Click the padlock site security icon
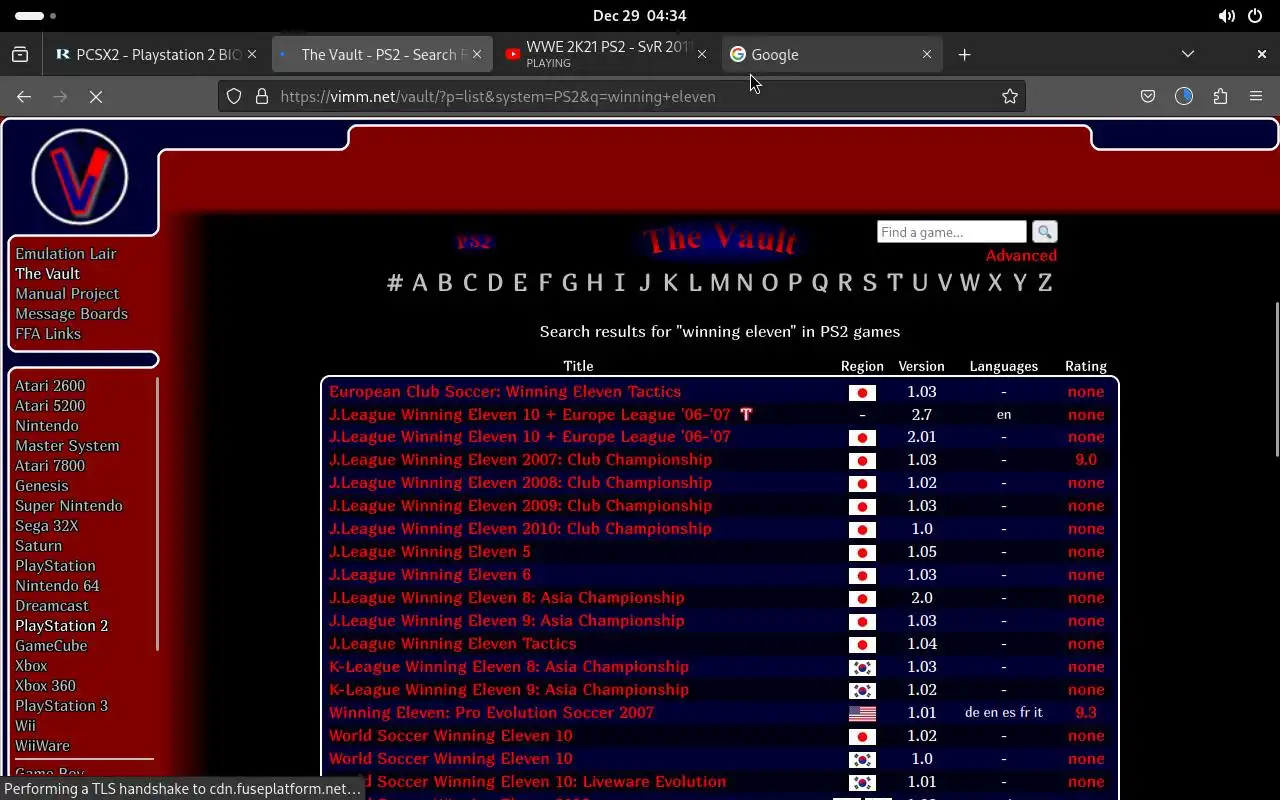1280x800 pixels. (262, 96)
